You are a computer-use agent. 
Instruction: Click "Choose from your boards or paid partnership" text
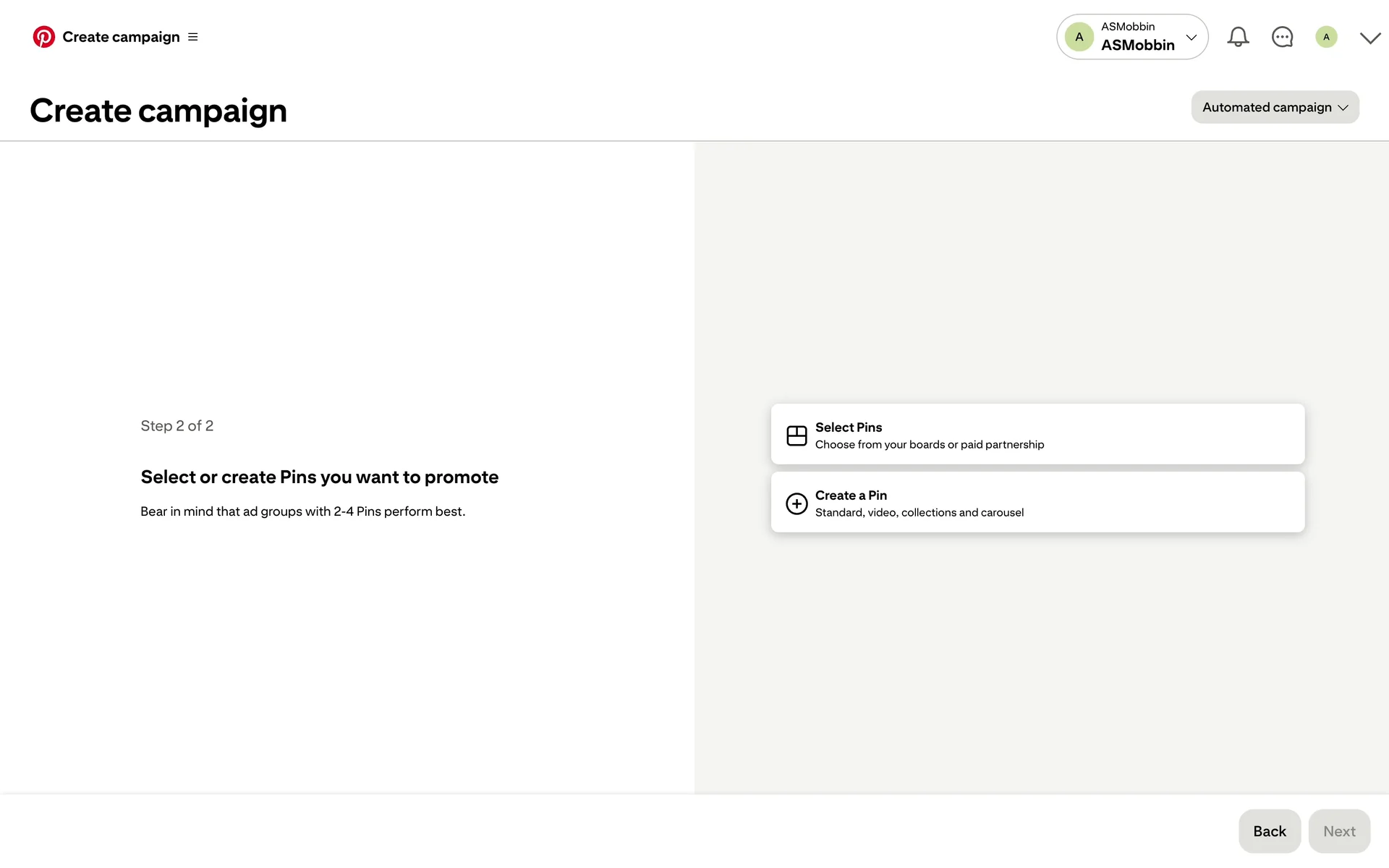[929, 445]
